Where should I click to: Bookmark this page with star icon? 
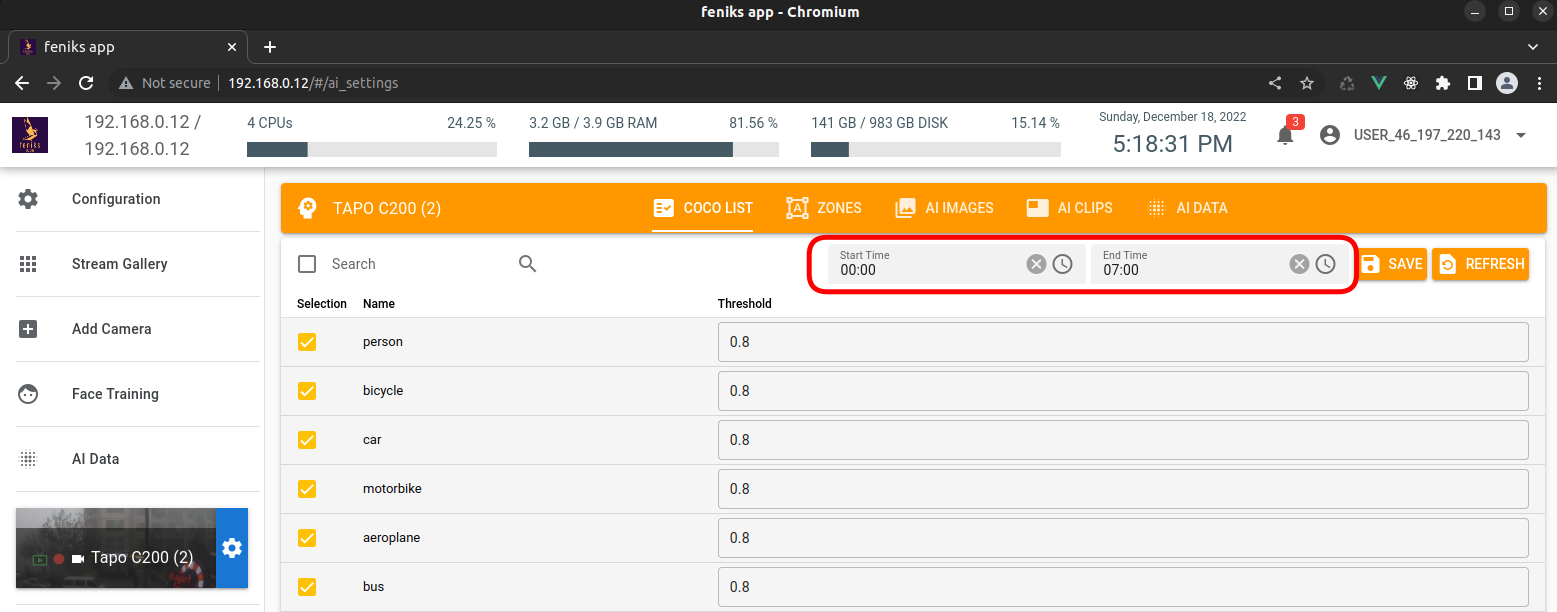click(1306, 83)
